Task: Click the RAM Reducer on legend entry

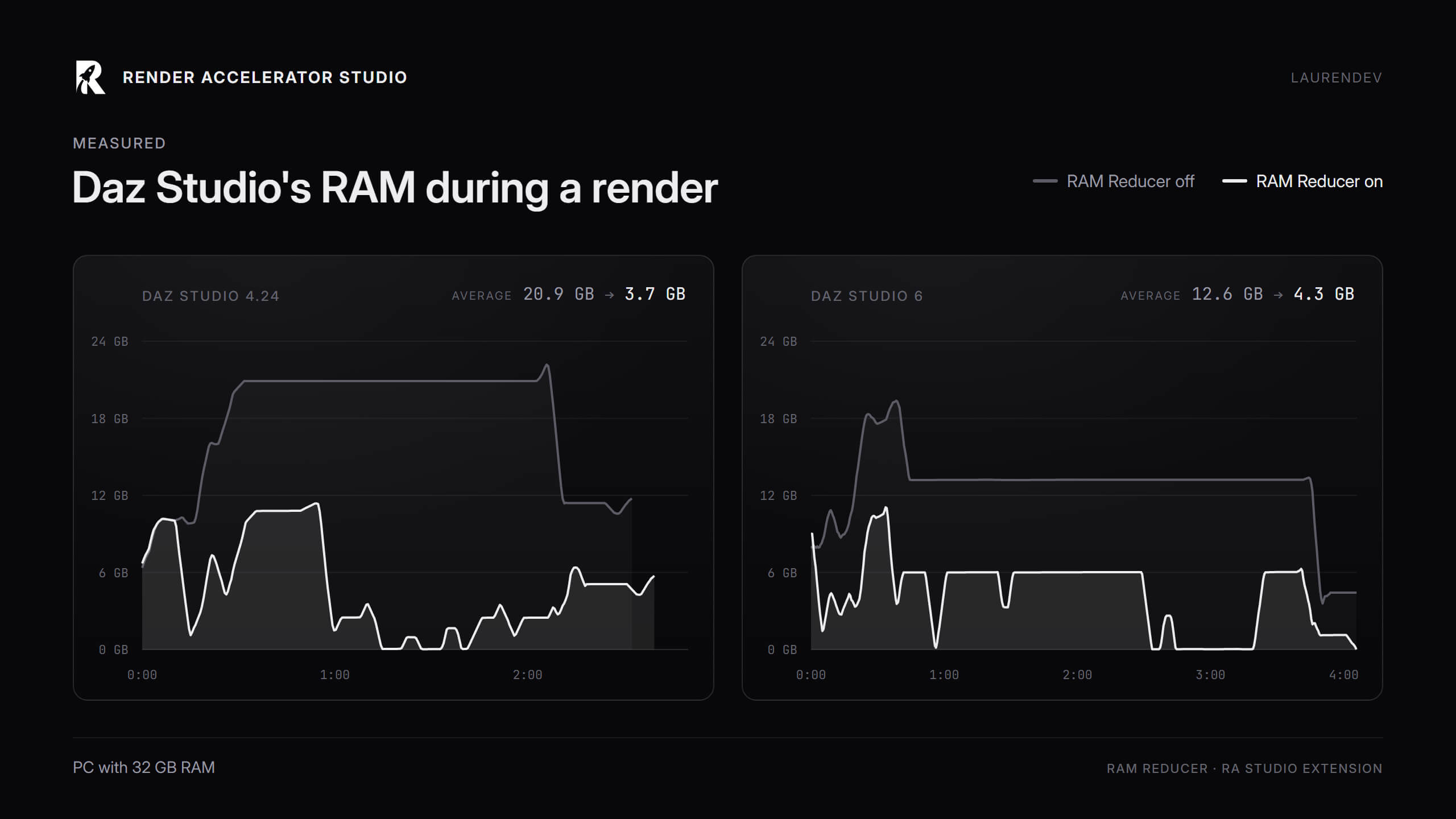Action: pos(1302,181)
